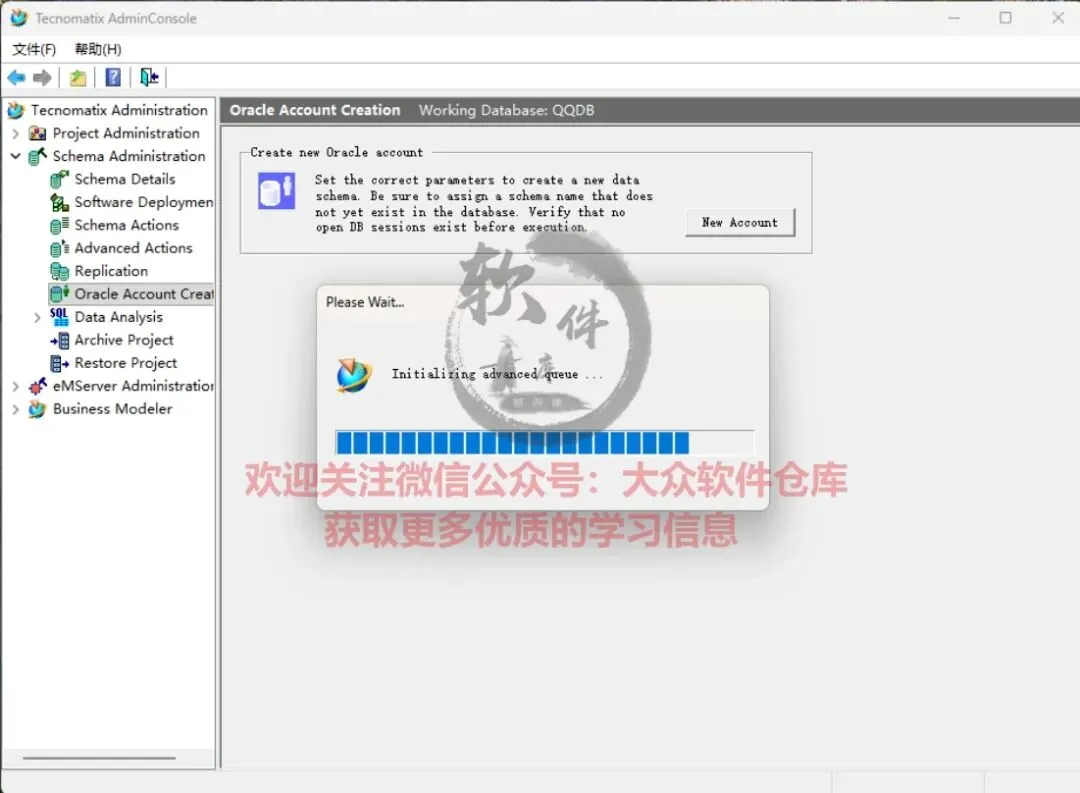Image resolution: width=1080 pixels, height=793 pixels.
Task: Click the Please Wait... dialog title
Action: pos(365,302)
